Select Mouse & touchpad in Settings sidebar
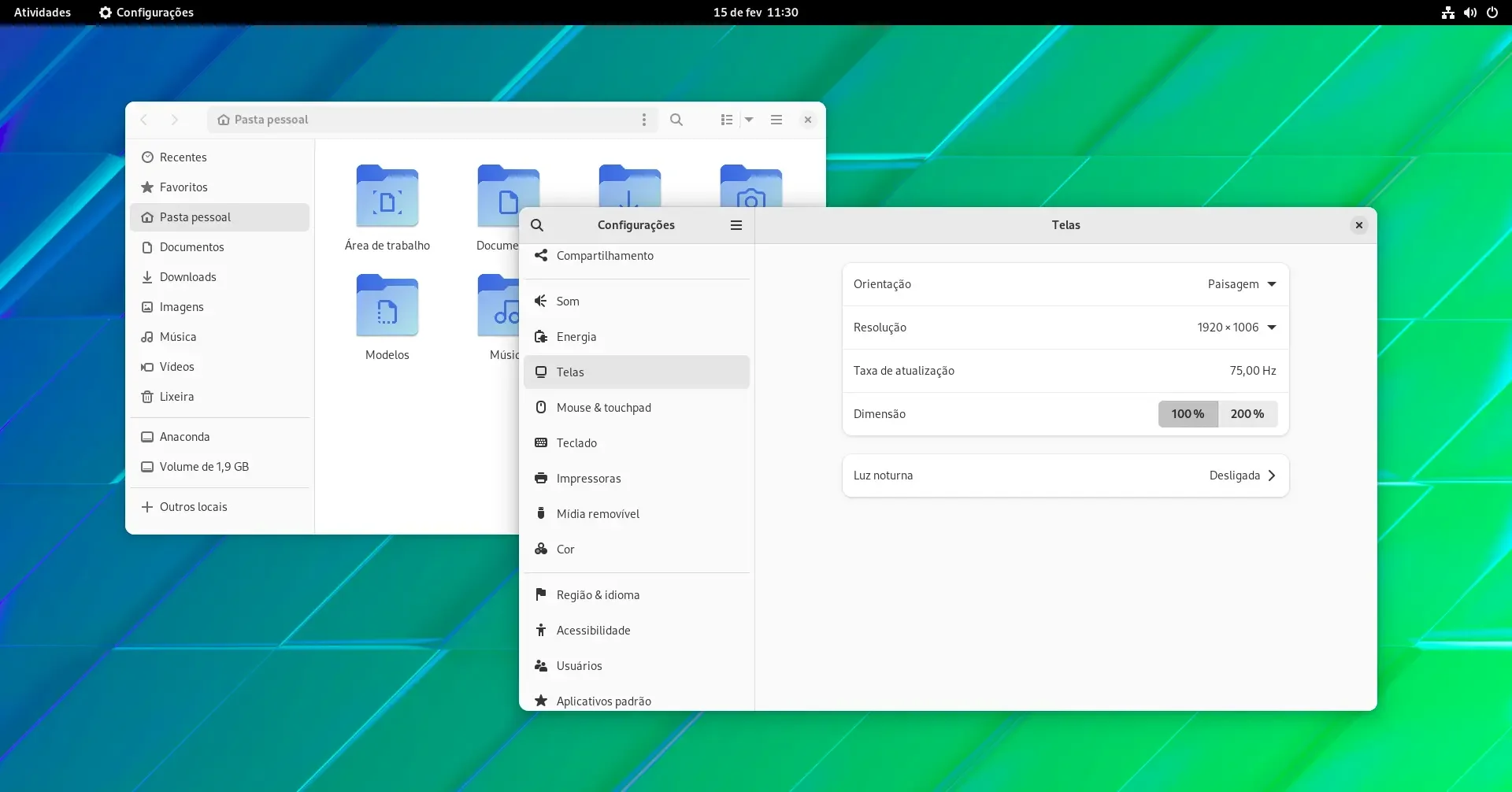This screenshot has height=792, width=1512. click(x=636, y=408)
